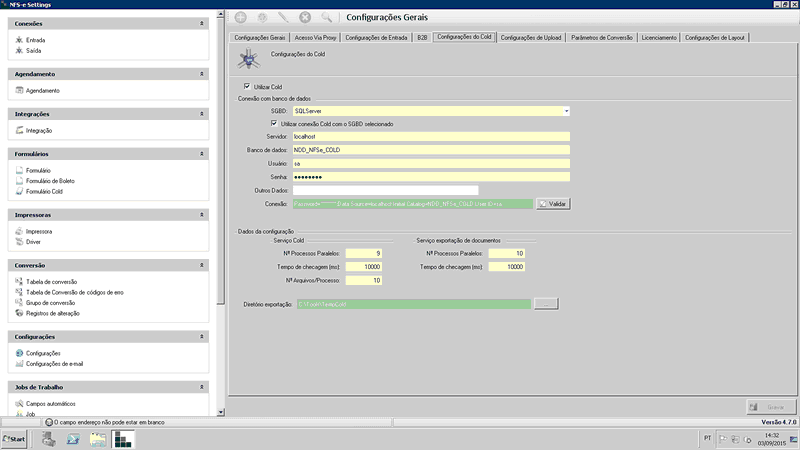The image size is (800, 450).
Task: Open Impressora in the Impressoras section
Action: tap(38, 231)
